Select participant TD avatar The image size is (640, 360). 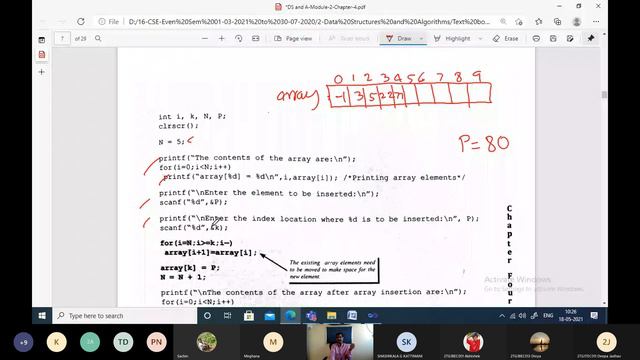(123, 342)
